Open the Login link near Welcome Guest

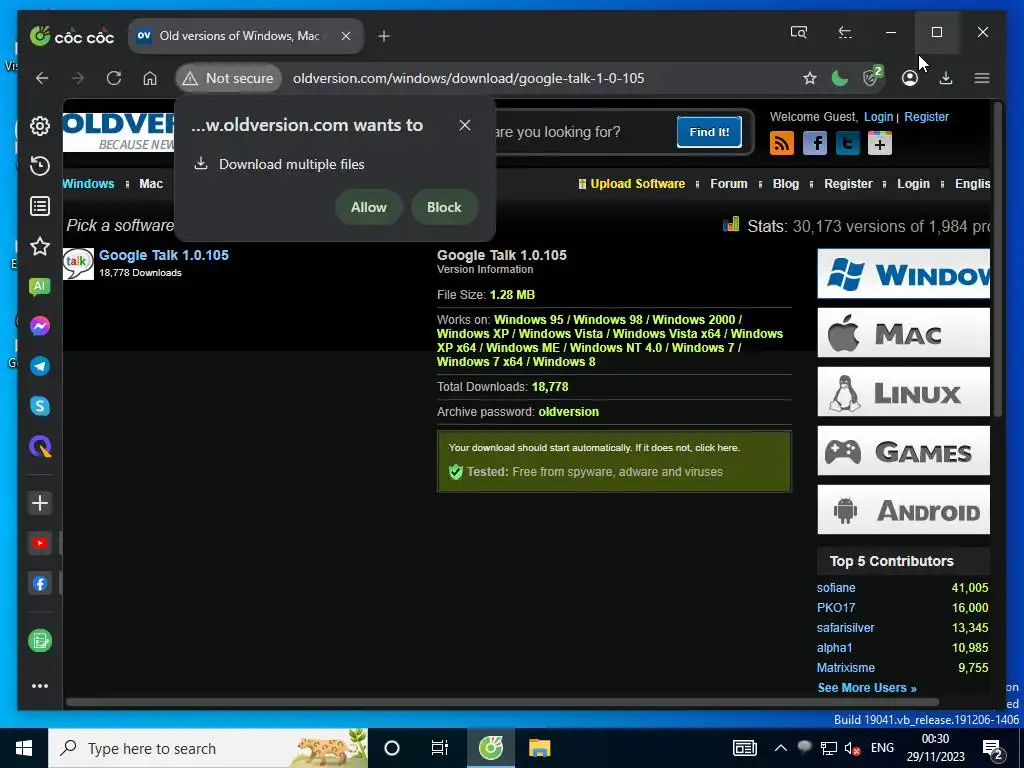tap(878, 117)
